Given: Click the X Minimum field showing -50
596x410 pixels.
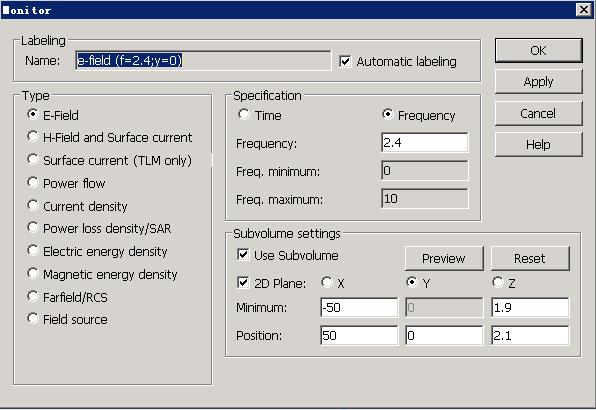Looking at the screenshot, I should click(x=359, y=307).
